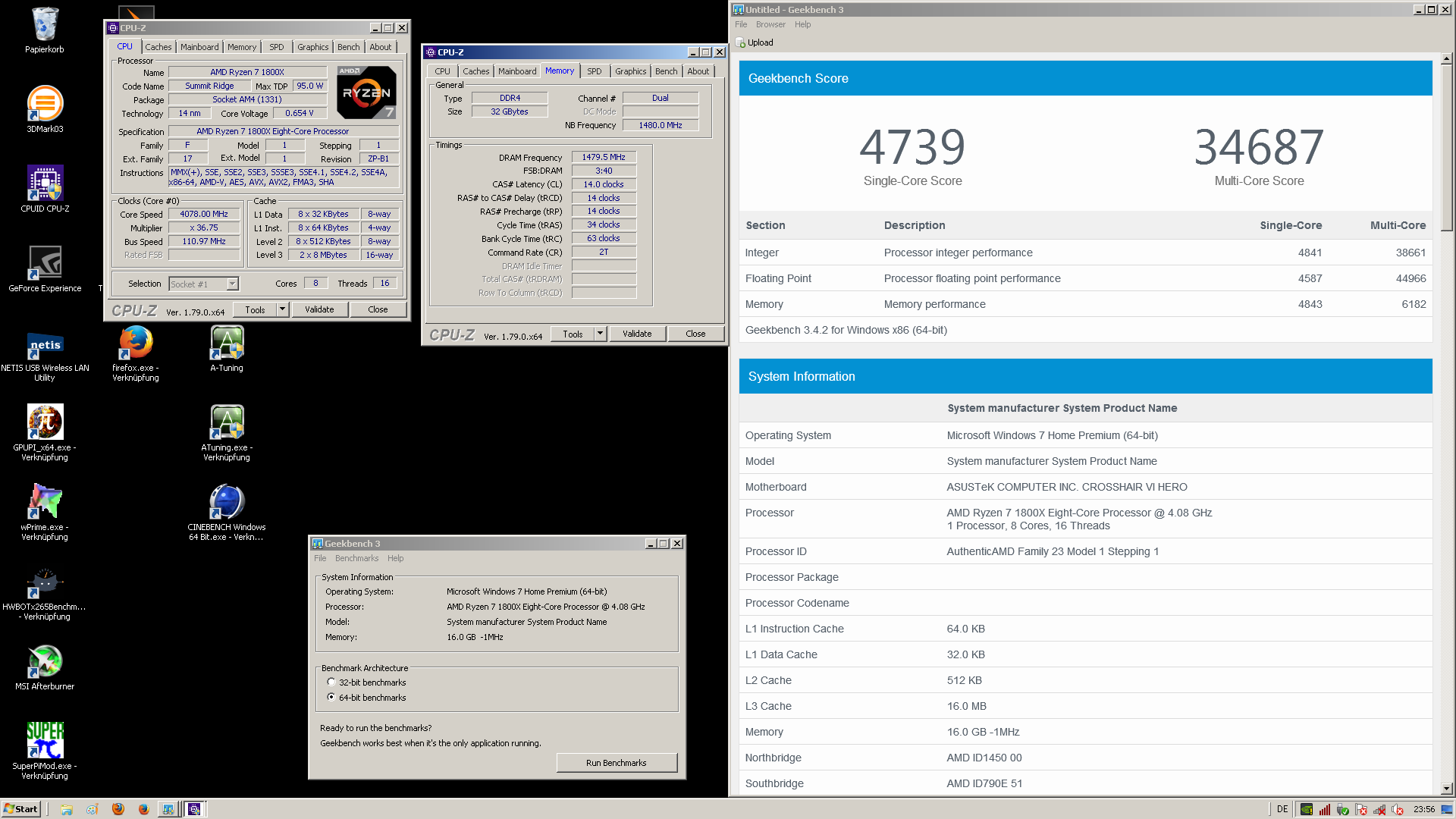Image resolution: width=1456 pixels, height=819 pixels.
Task: Click the CPU-Z taskbar button
Action: (x=194, y=809)
